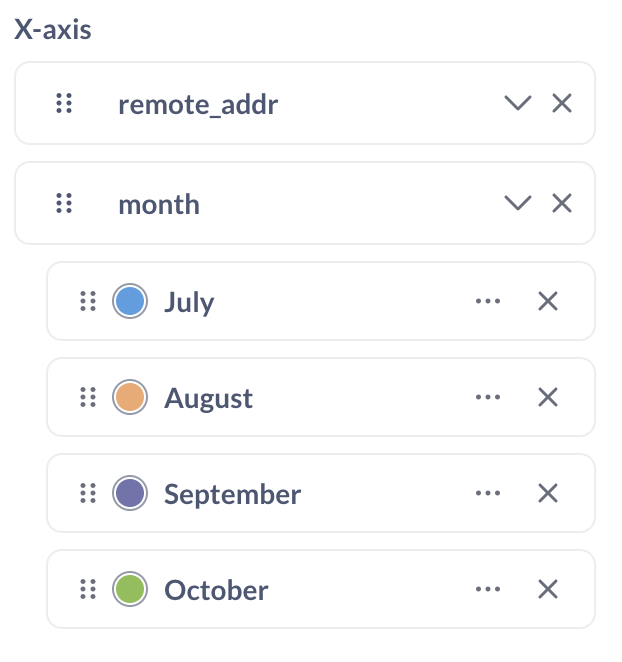Pick a new color for August
The height and width of the screenshot is (662, 622).
click(130, 397)
